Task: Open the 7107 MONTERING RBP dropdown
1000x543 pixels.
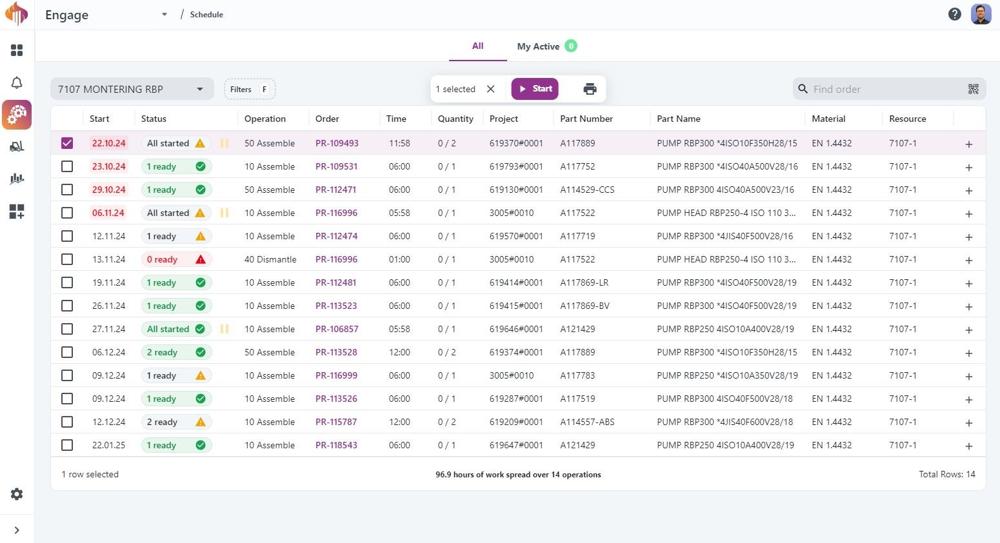Action: 131,89
